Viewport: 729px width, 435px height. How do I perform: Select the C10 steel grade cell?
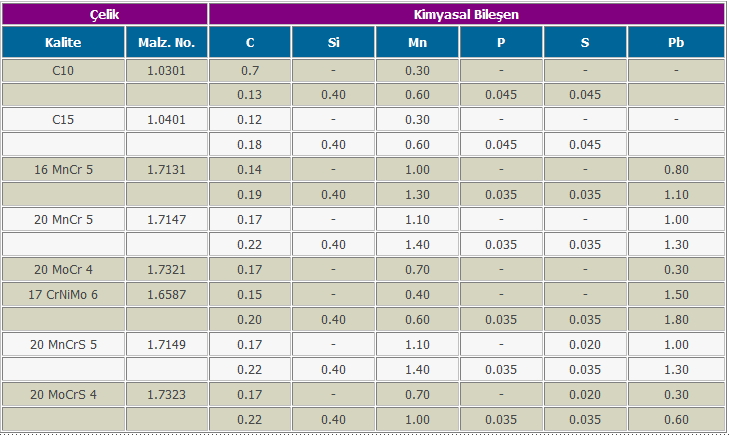tap(63, 71)
